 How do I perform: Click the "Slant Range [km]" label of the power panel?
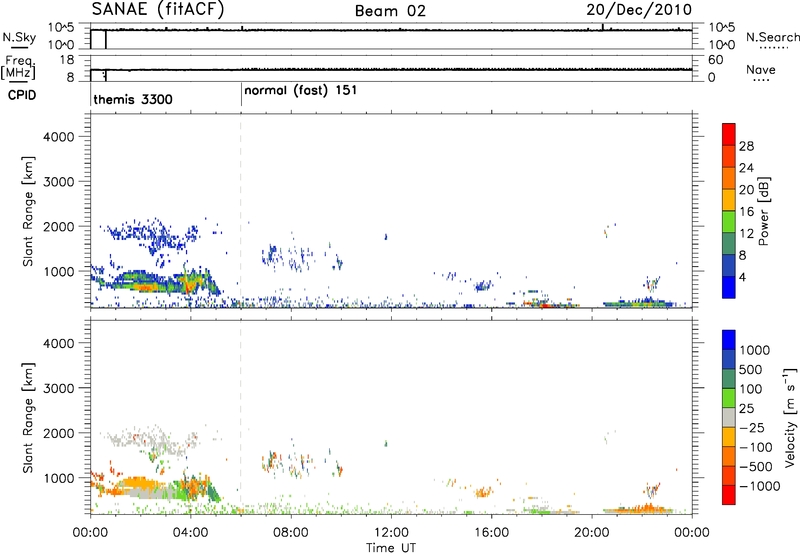[x=28, y=211]
